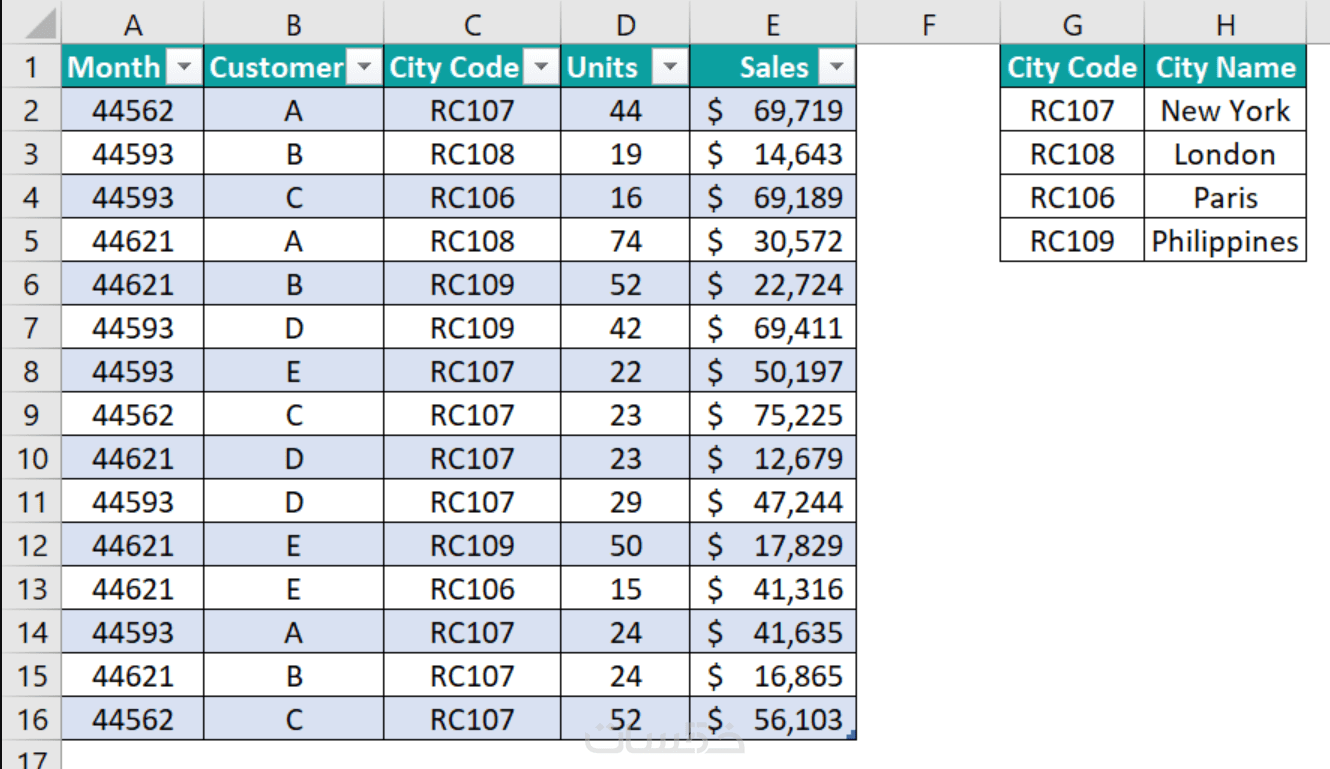Open the Units column filter dropdown
Viewport: 1330px width, 769px height.
(669, 68)
